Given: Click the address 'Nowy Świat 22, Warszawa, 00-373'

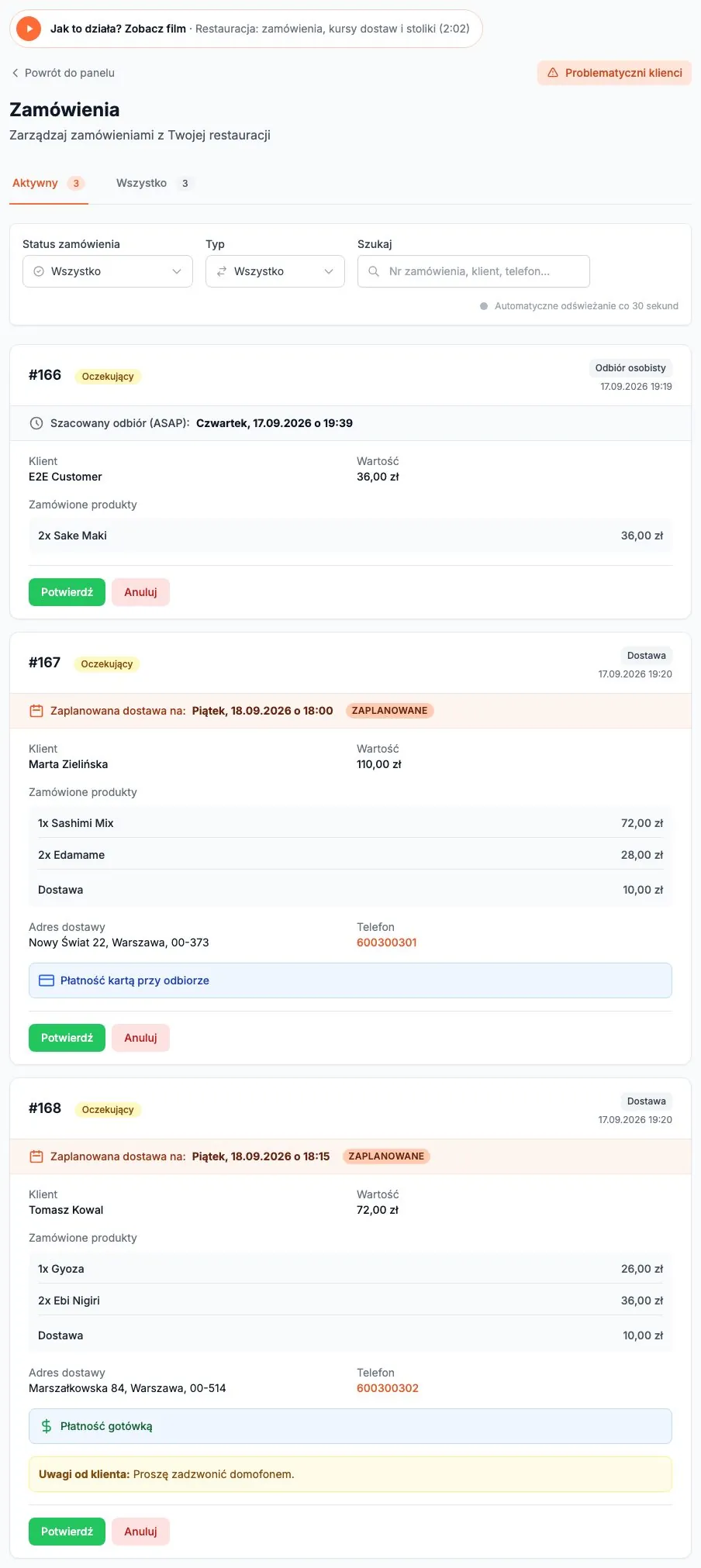Looking at the screenshot, I should (119, 943).
